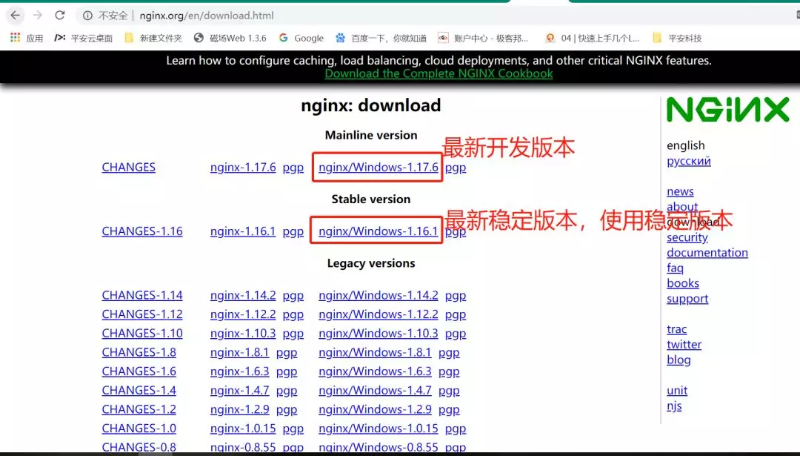Download nginx/Windows-1.16.1 stable
Screen dimensions: 800x456
pos(378,231)
